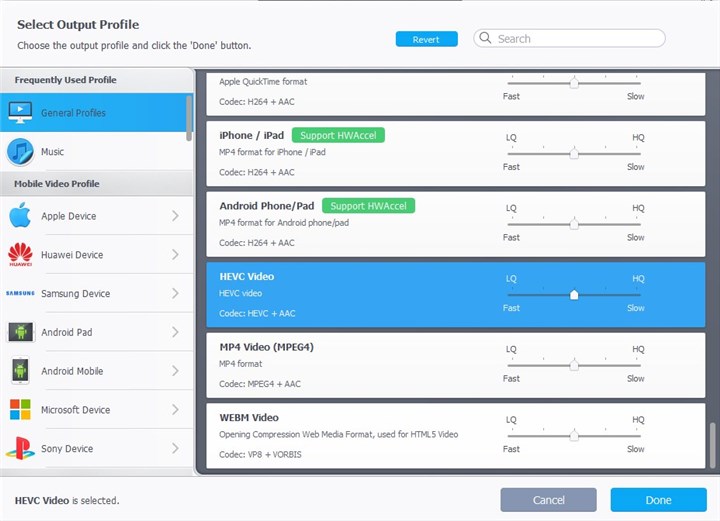This screenshot has width=720, height=521.
Task: Click the profile list vertical scrollbar
Action: [713, 445]
